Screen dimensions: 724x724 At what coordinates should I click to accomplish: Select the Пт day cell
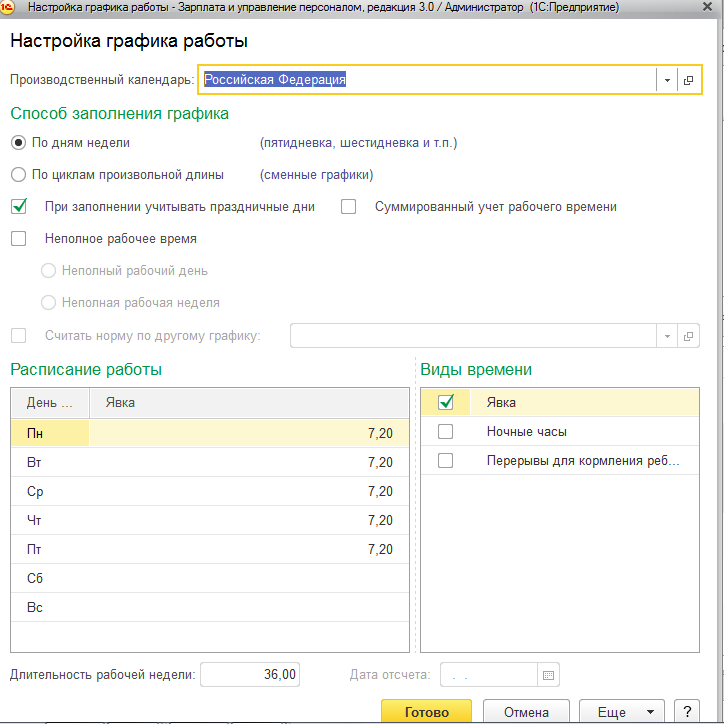pyautogui.click(x=50, y=549)
